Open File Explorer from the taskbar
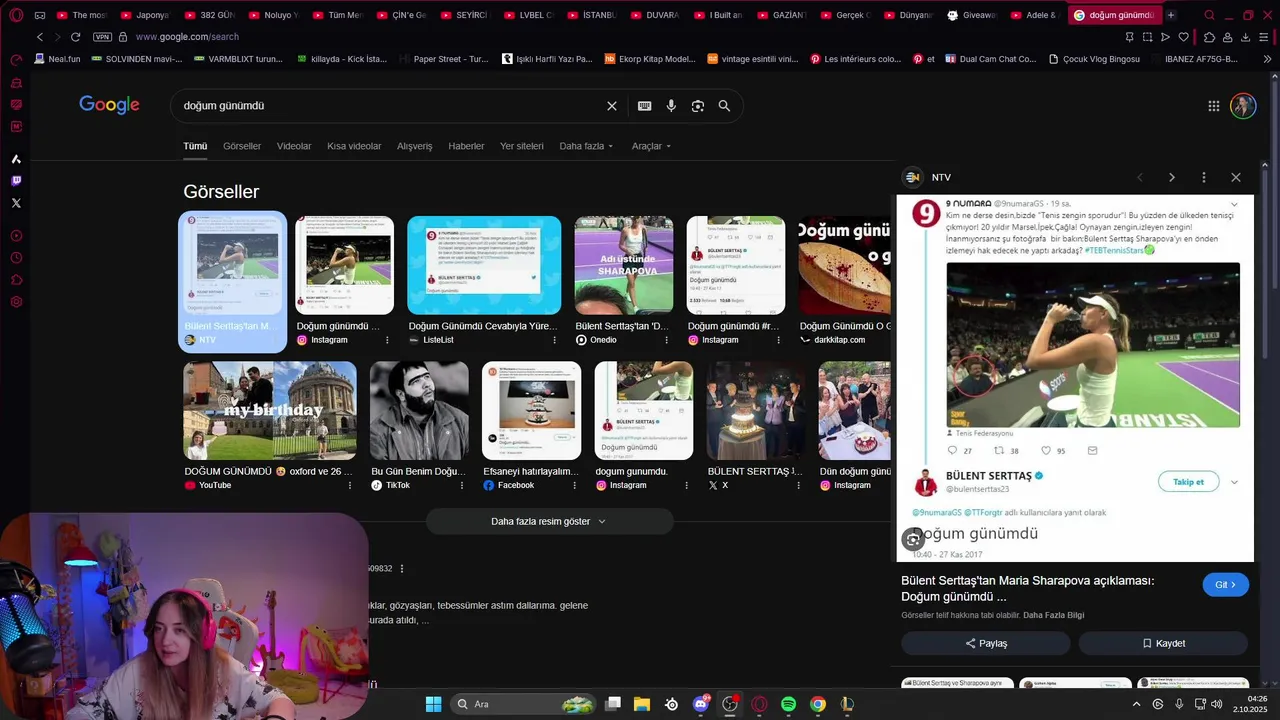 tap(642, 704)
